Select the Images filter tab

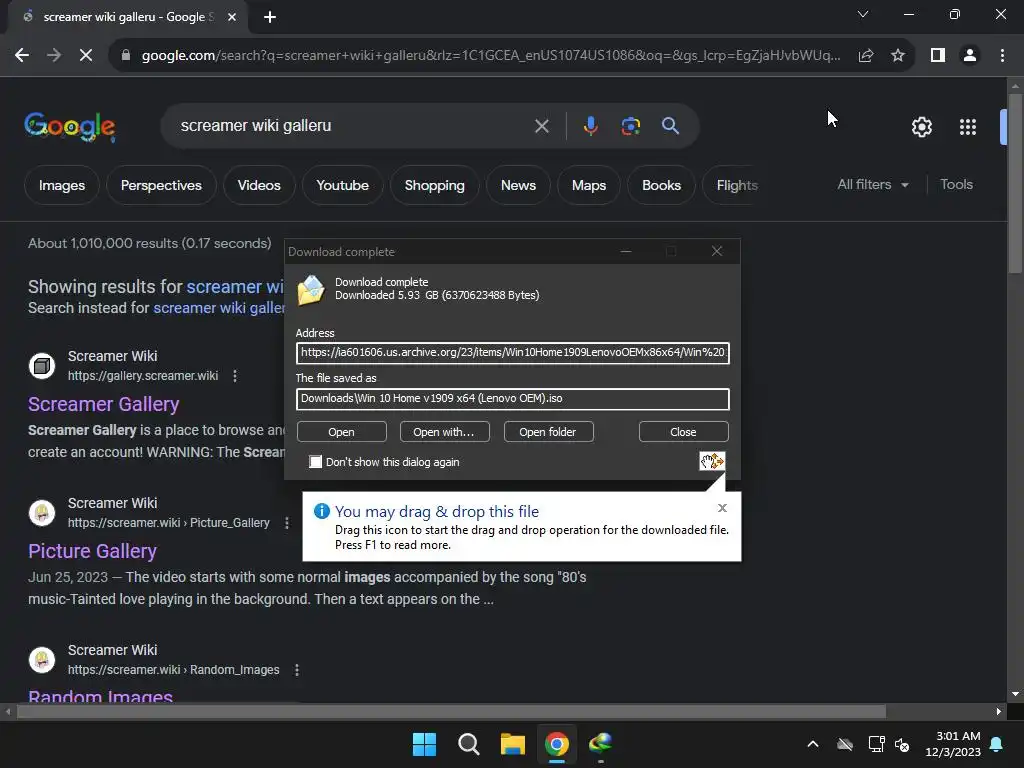[x=62, y=185]
